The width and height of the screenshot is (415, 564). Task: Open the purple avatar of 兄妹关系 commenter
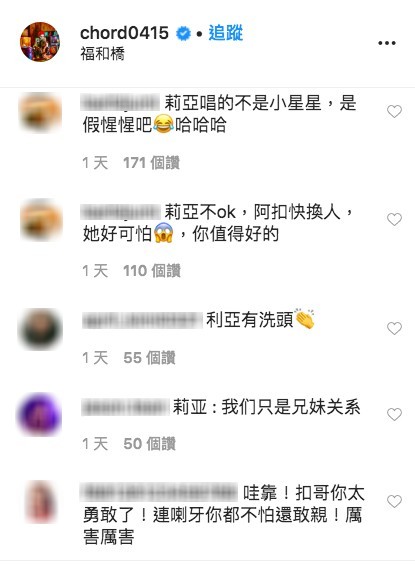tap(40, 414)
